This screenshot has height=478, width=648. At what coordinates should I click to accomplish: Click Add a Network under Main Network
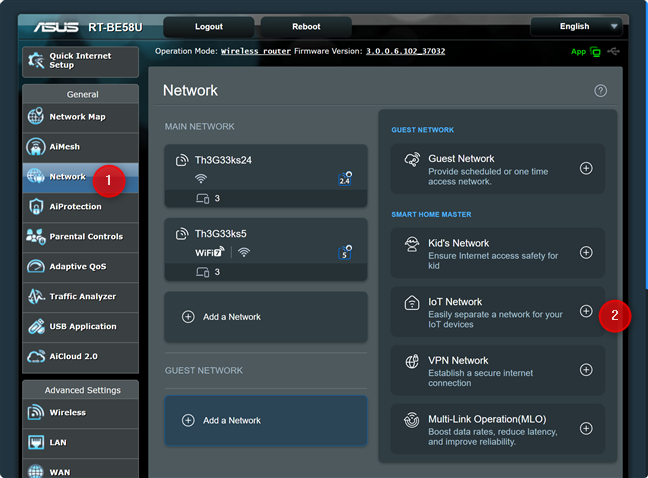(266, 317)
